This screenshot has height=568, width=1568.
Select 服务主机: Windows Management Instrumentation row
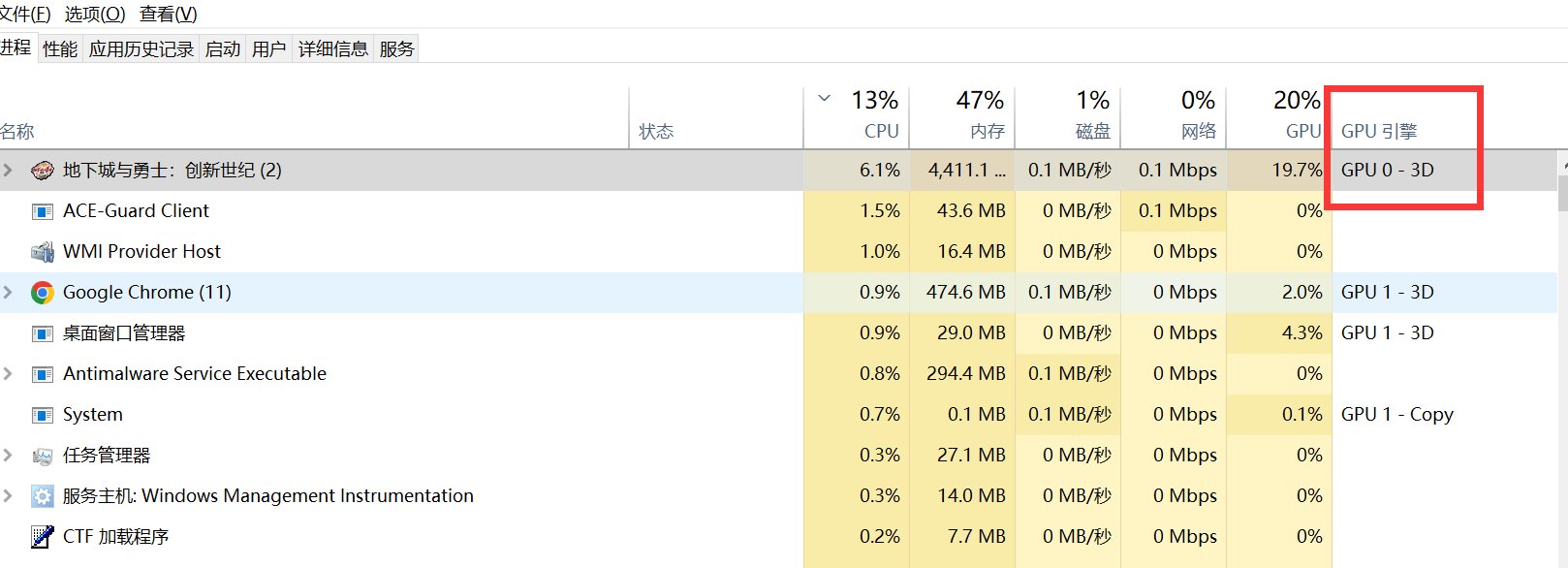[x=778, y=496]
